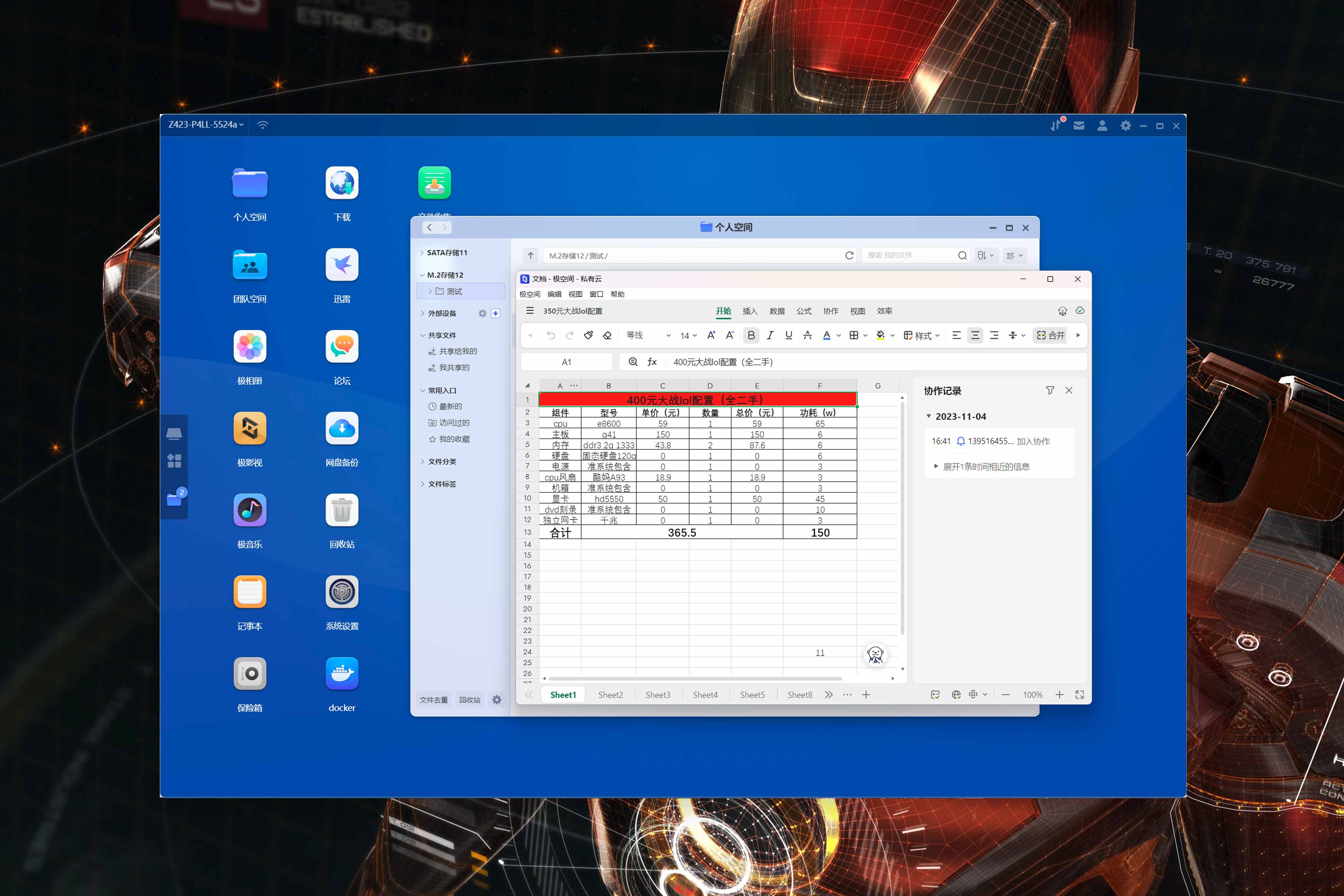
Task: Click the refresh icon in path bar
Action: (849, 255)
